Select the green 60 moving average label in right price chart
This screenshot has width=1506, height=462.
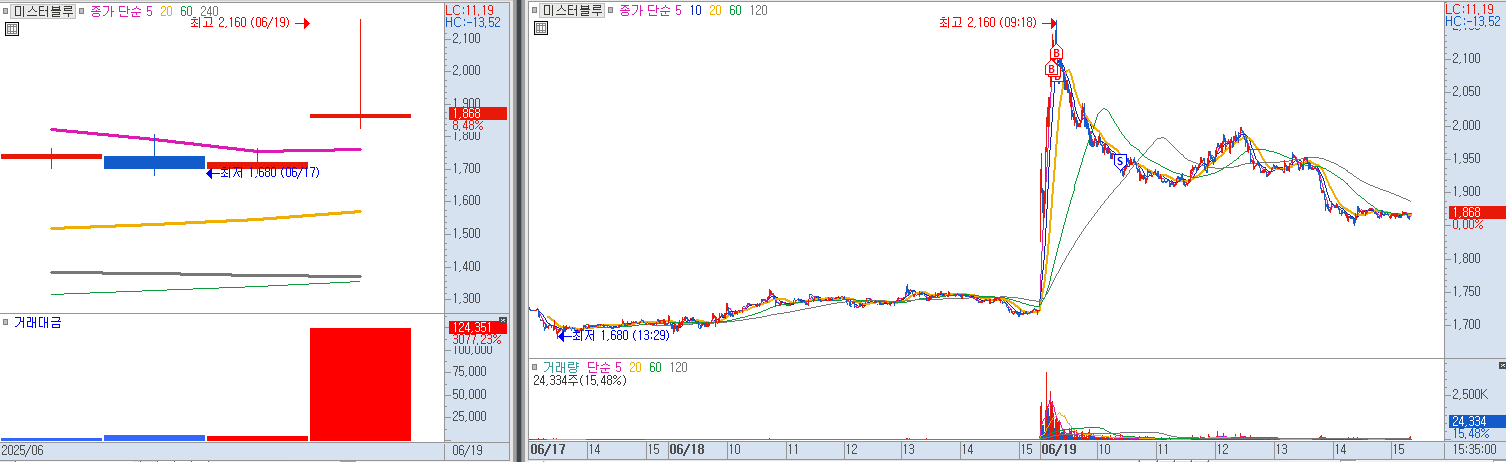tap(735, 10)
